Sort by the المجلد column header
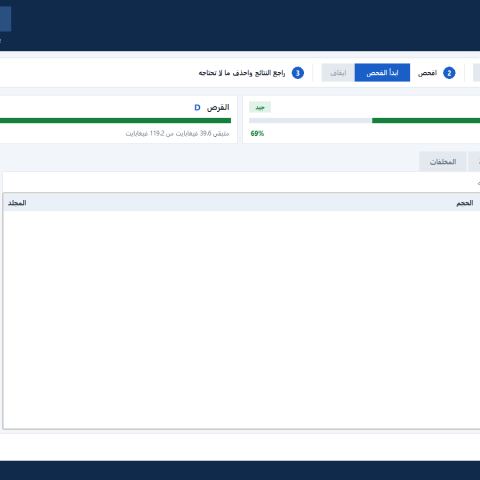This screenshot has height=480, width=480. pos(17,203)
